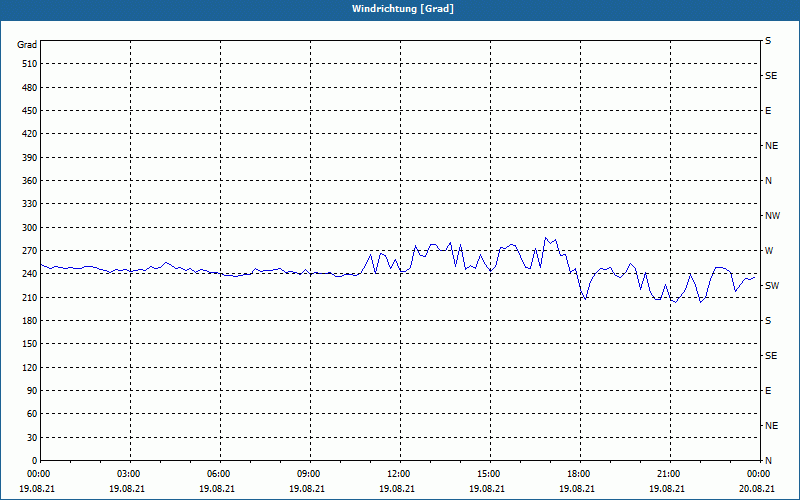This screenshot has height=500, width=800.
Task: Select the 270 y-axis value
Action: coord(30,251)
